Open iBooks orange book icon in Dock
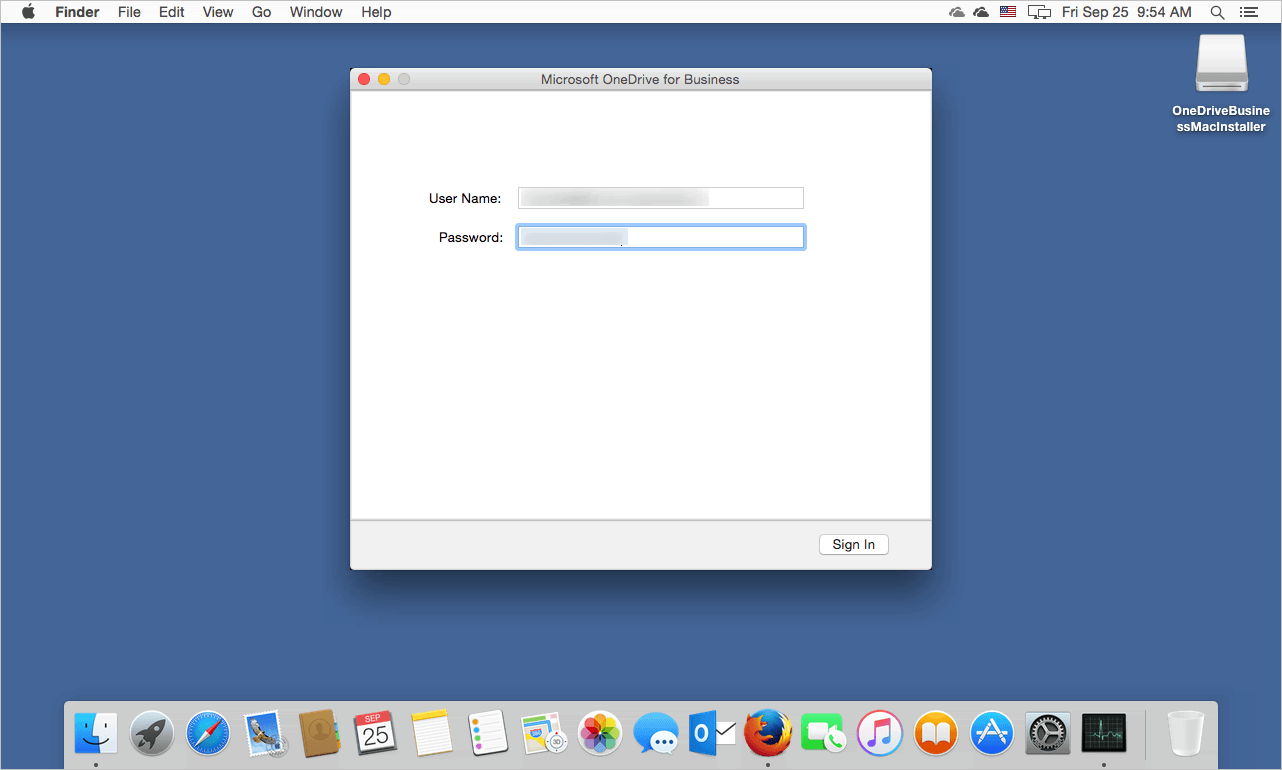 tap(936, 733)
